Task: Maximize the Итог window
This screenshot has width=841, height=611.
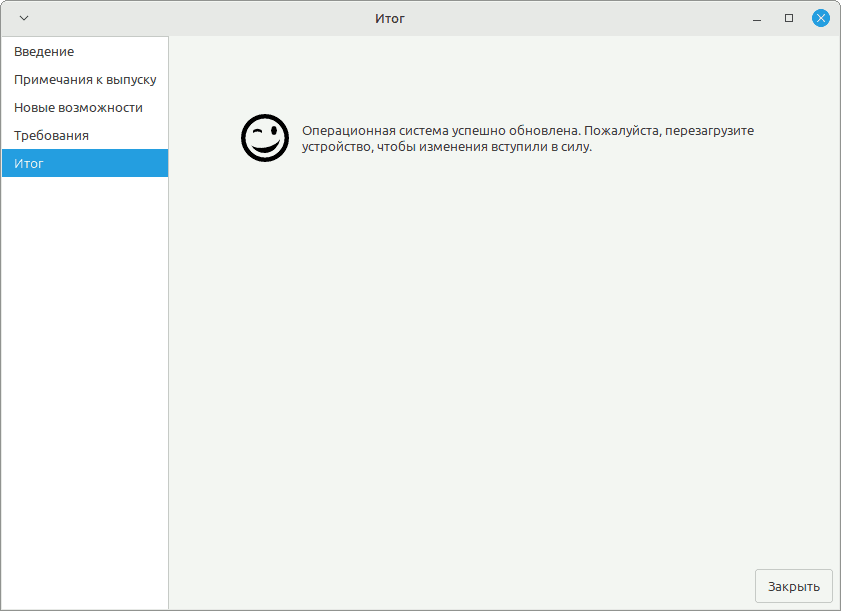Action: 788,18
